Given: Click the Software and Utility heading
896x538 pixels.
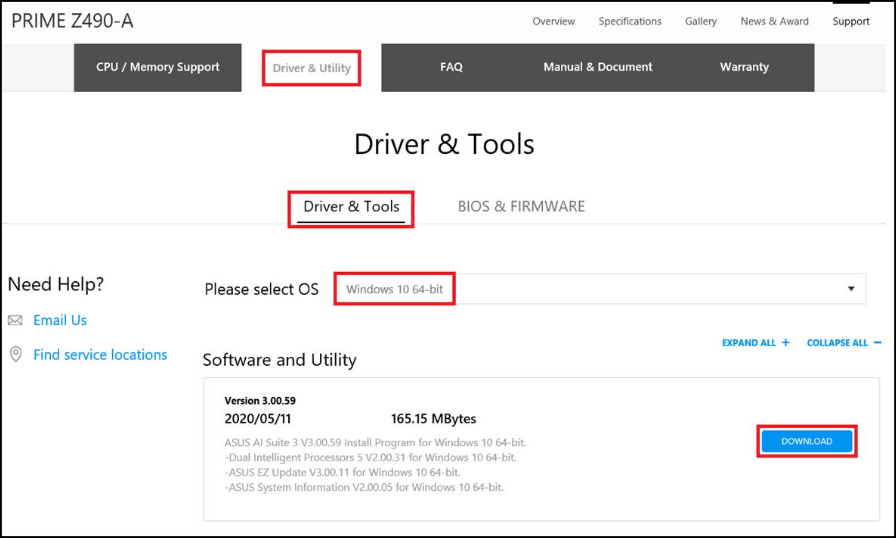Looking at the screenshot, I should [279, 360].
